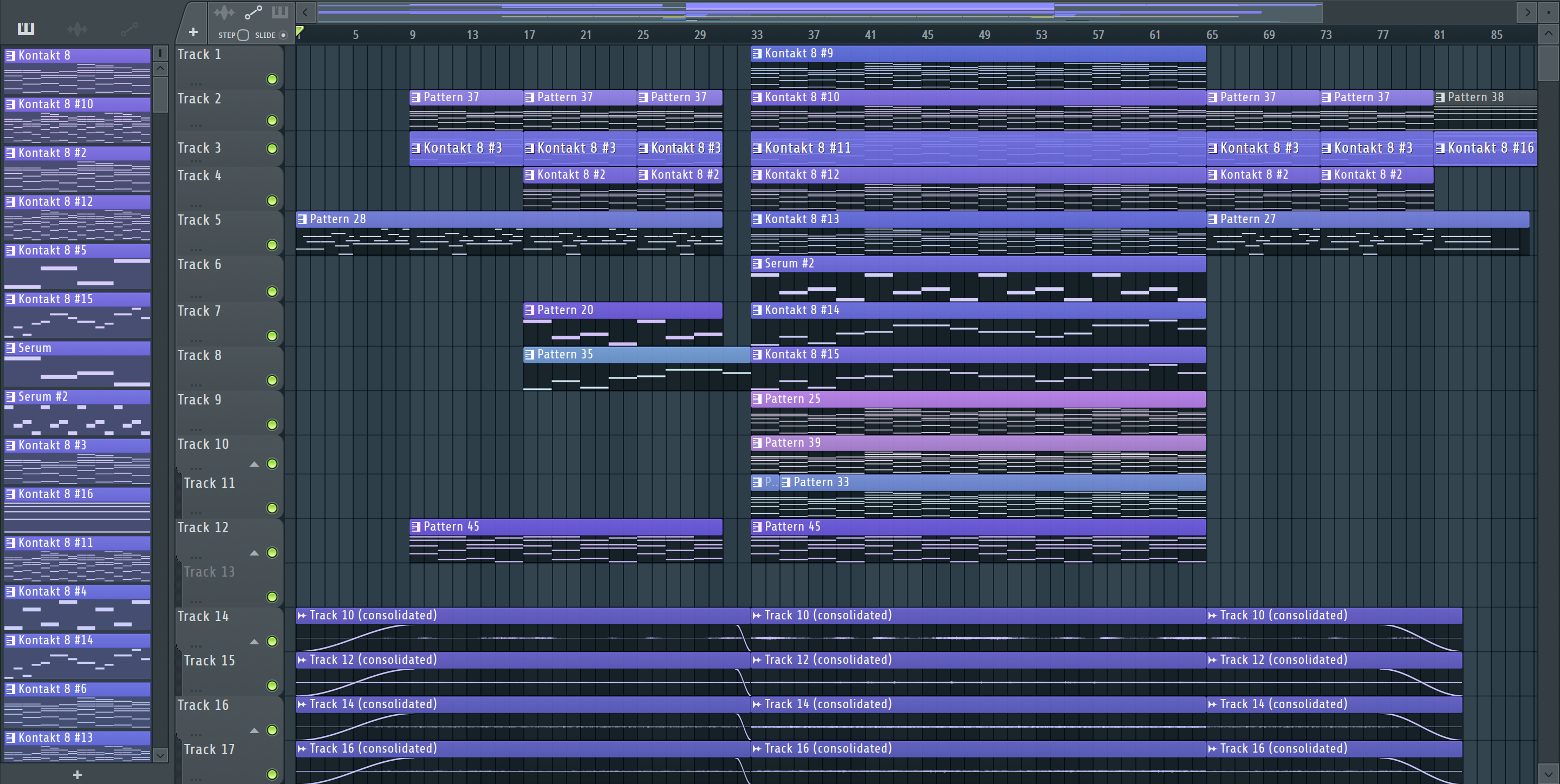Screen dimensions: 1560x784
Task: Mute Track 1 with its green LED
Action: click(272, 79)
